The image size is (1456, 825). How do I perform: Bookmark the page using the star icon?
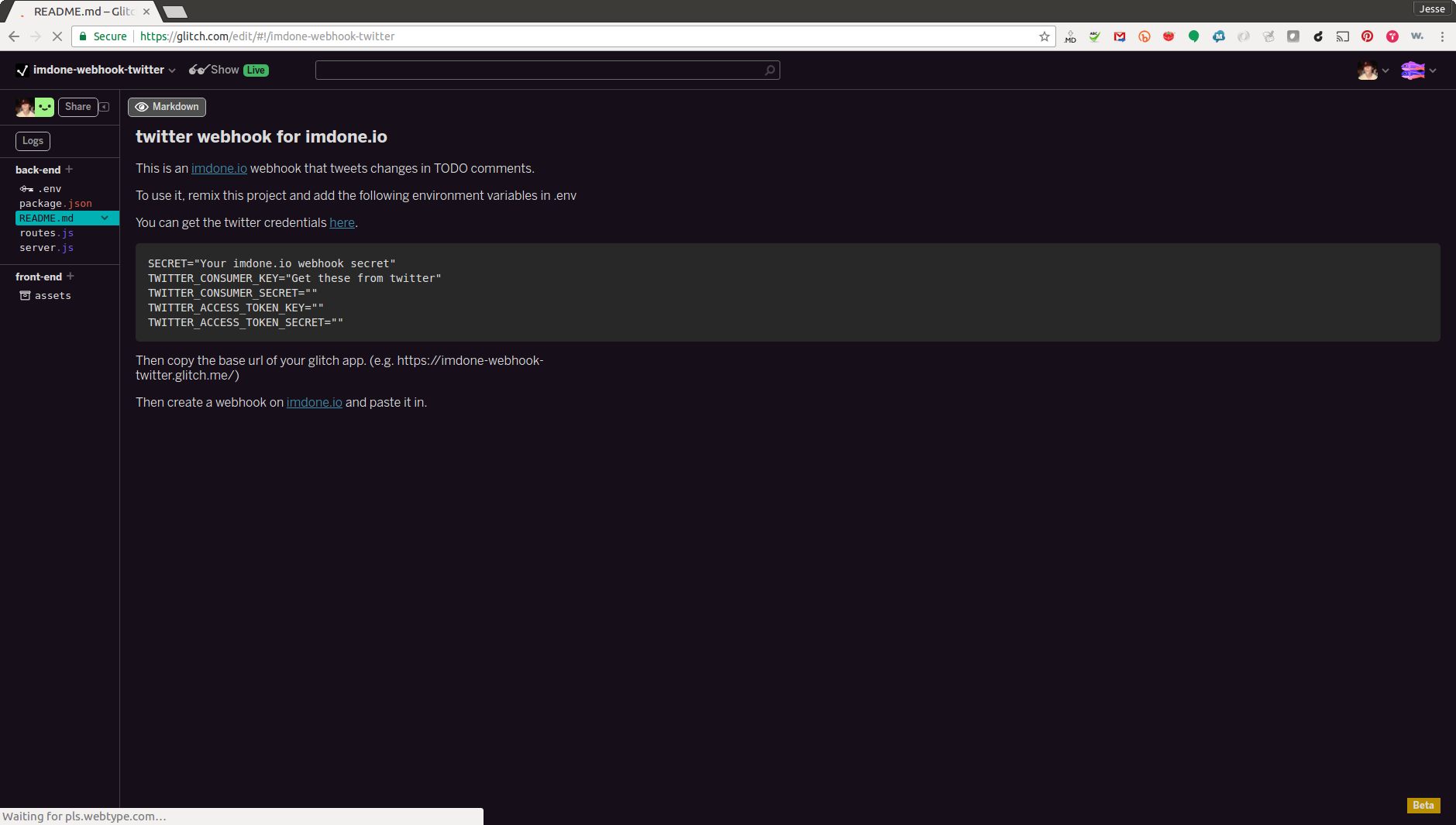[x=1044, y=36]
